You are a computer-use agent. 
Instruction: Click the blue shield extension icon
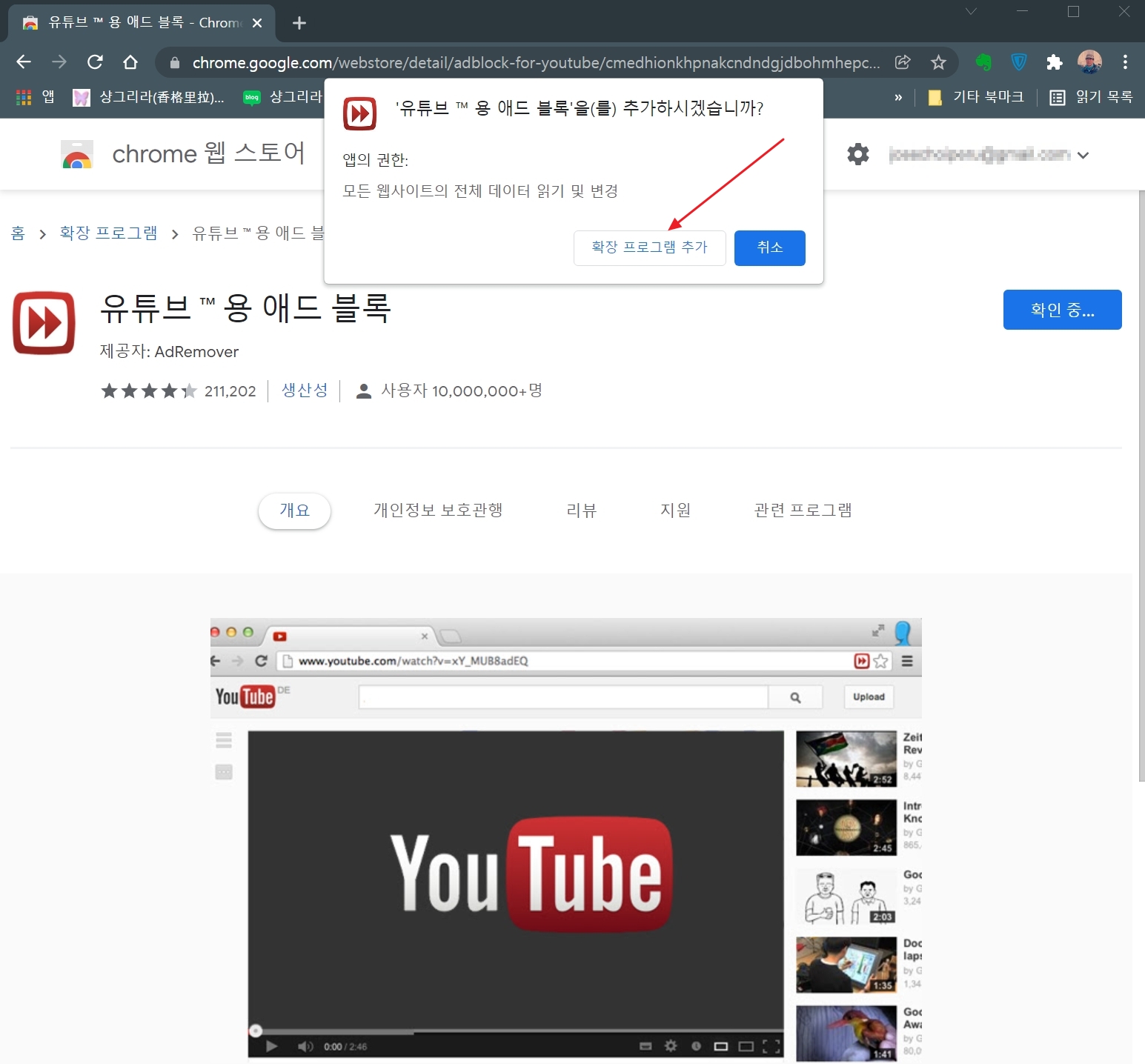click(x=1019, y=62)
